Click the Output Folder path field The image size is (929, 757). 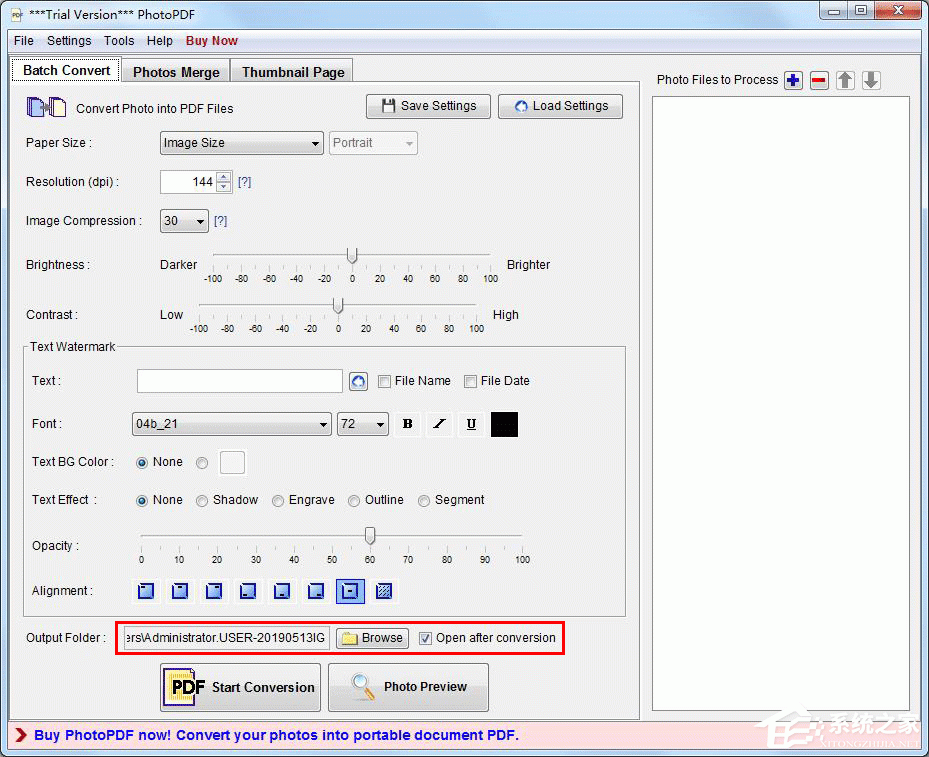pyautogui.click(x=226, y=638)
